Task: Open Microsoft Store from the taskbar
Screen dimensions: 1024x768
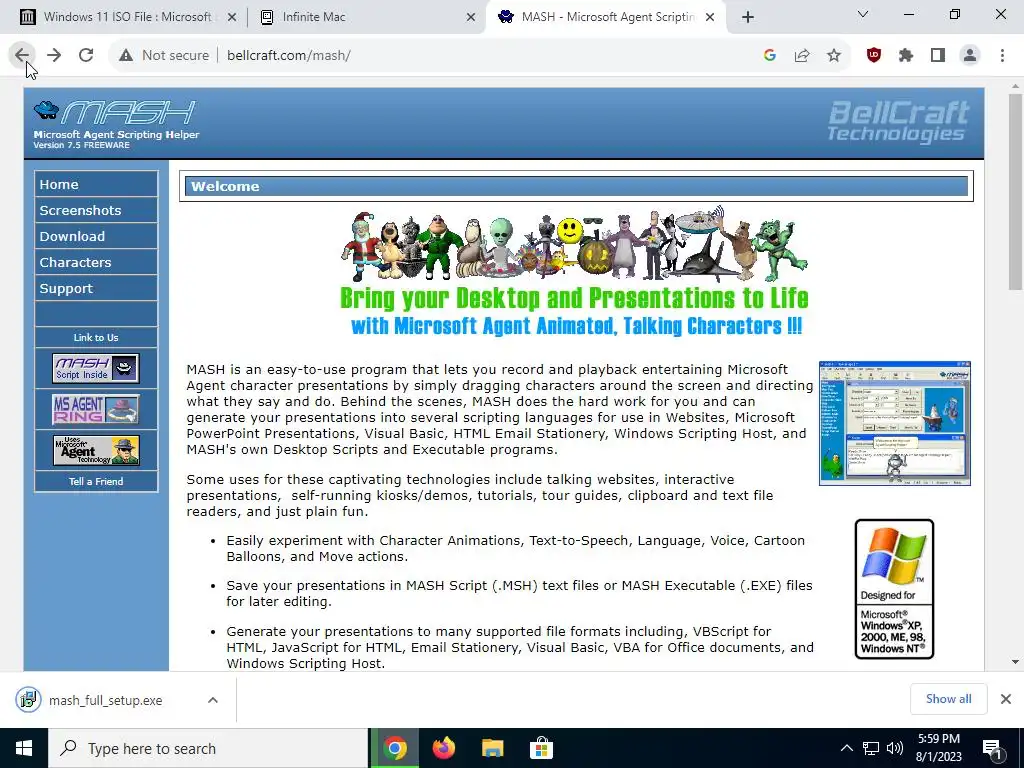Action: pyautogui.click(x=541, y=748)
